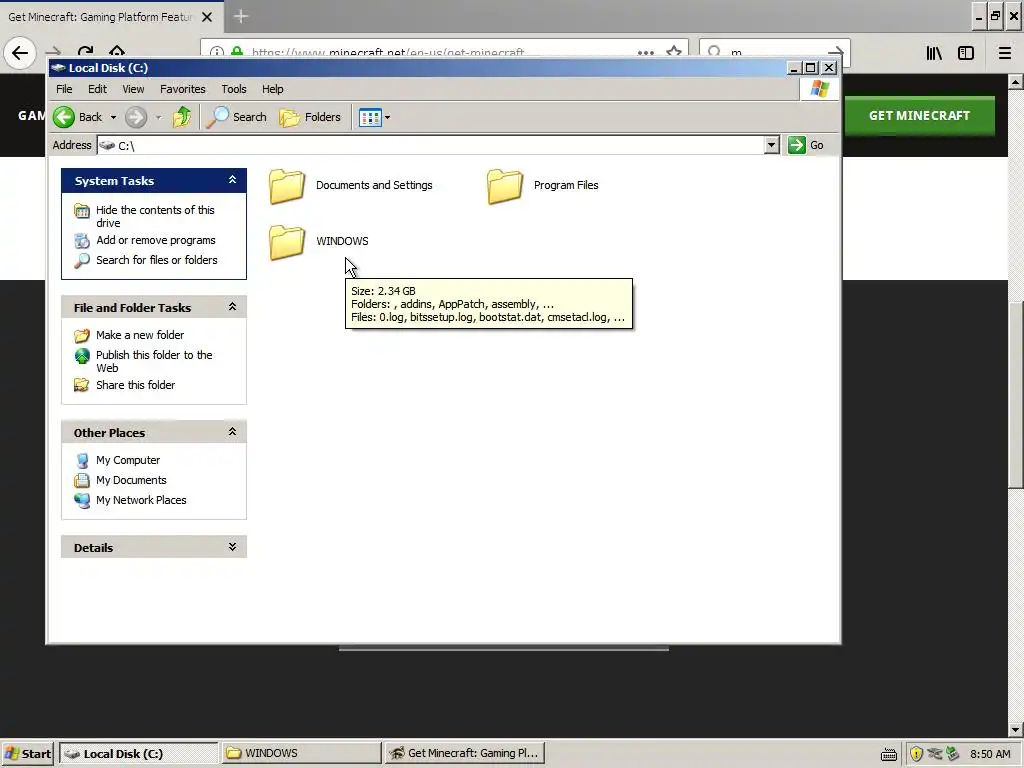Close the Get Minecraft browser tab
The image size is (1024, 768).
click(x=207, y=17)
